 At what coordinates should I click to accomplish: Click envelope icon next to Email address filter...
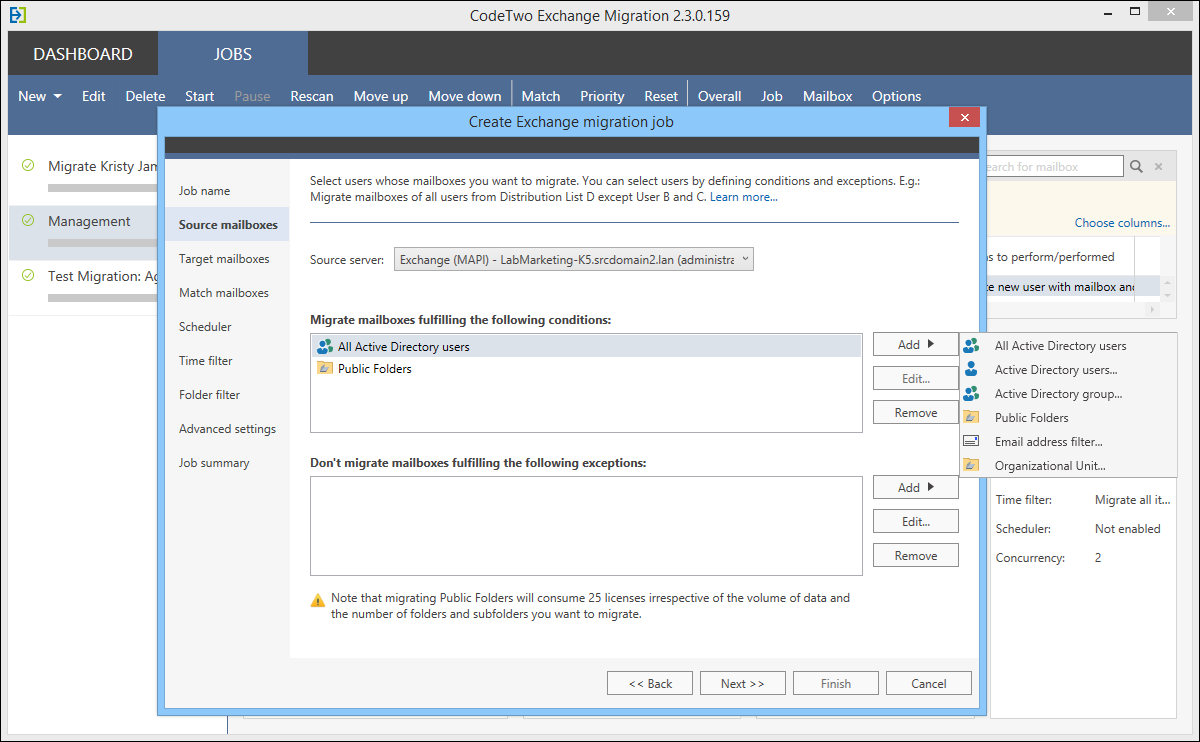point(971,441)
